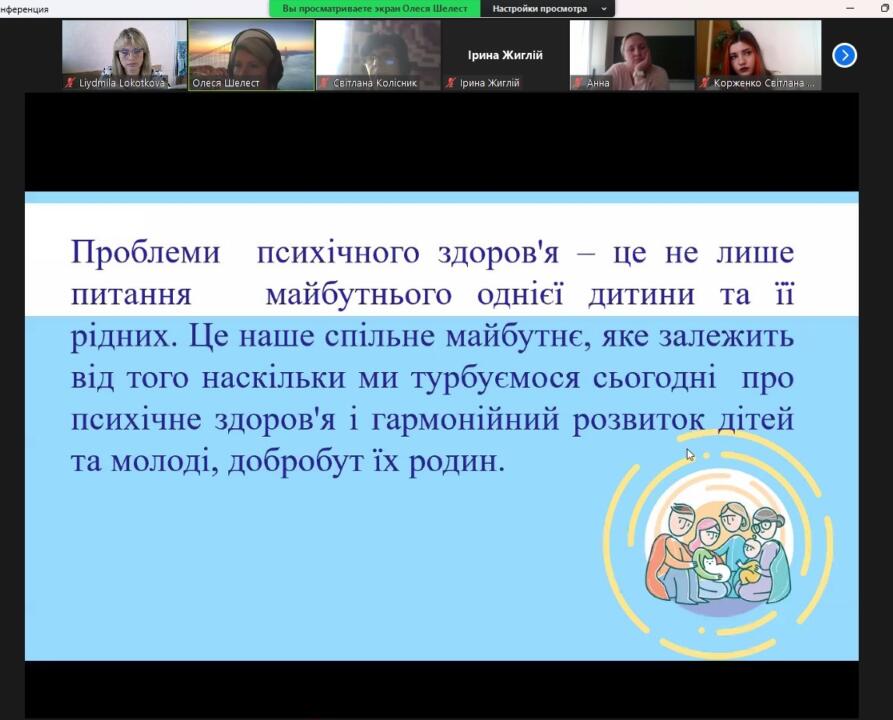Click muted microphone icon beside Ірина Жиглій name label
This screenshot has width=893, height=720.
pyautogui.click(x=451, y=83)
